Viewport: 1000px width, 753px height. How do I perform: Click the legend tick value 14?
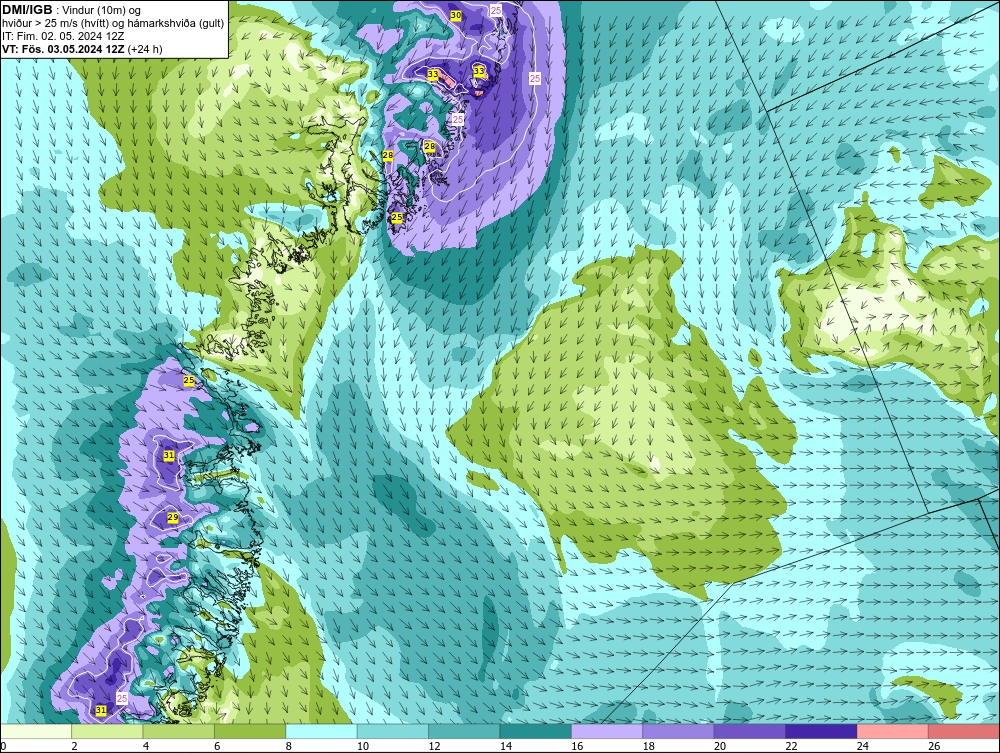(x=506, y=746)
